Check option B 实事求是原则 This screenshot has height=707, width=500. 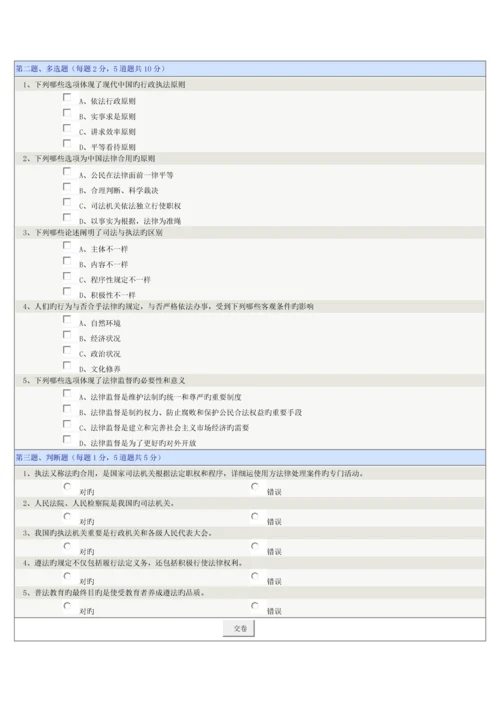pos(67,113)
